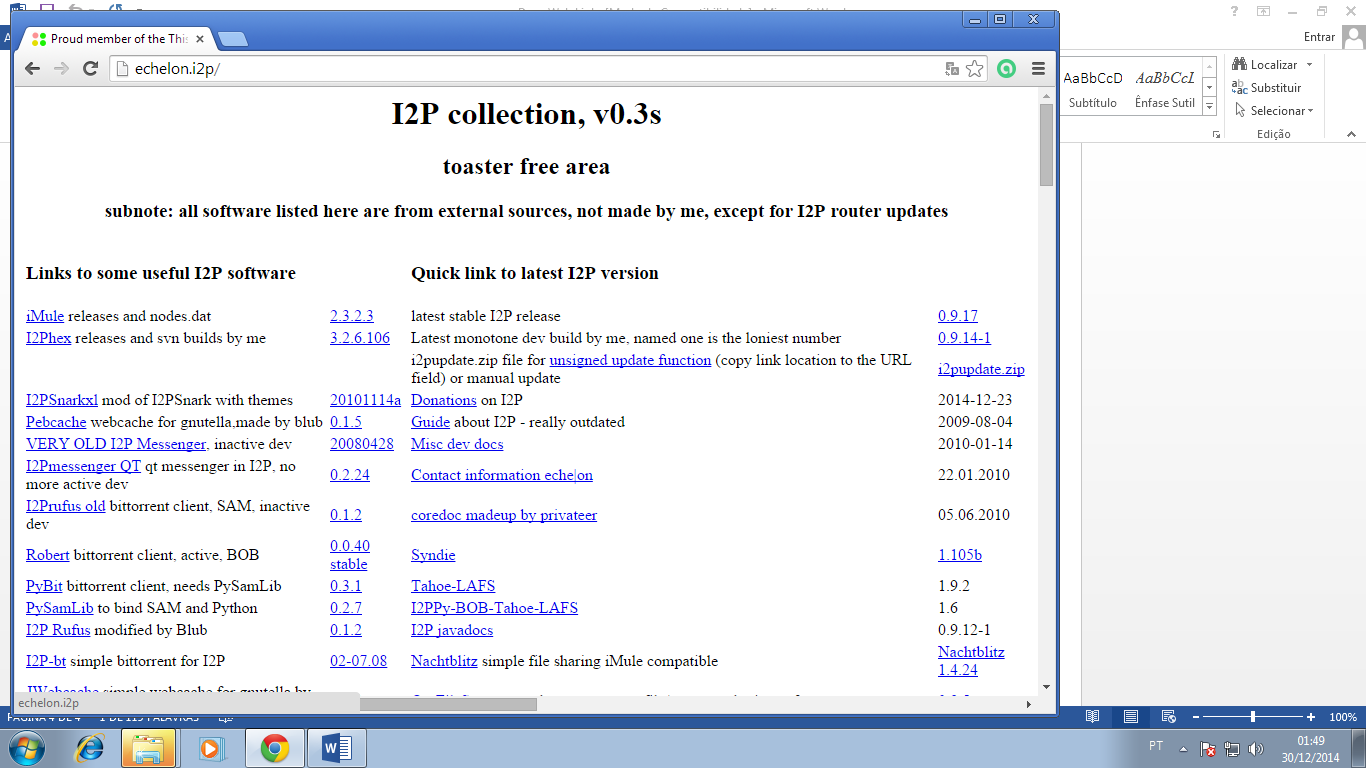Open Word help question mark icon
The image size is (1366, 768).
click(1235, 11)
